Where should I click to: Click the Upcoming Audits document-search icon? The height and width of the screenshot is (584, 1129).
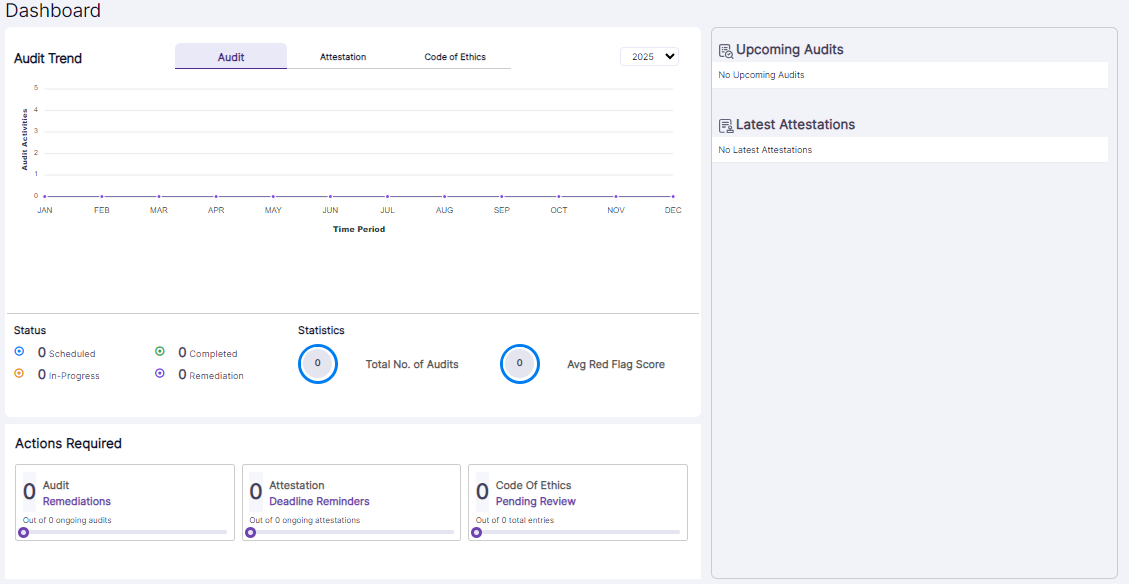tap(725, 48)
